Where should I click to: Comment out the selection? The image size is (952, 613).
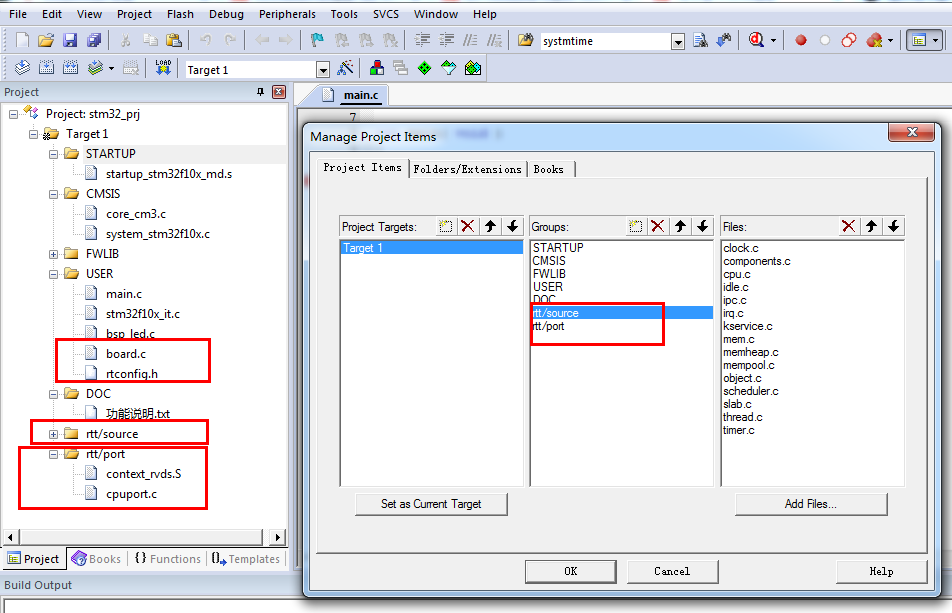point(470,41)
